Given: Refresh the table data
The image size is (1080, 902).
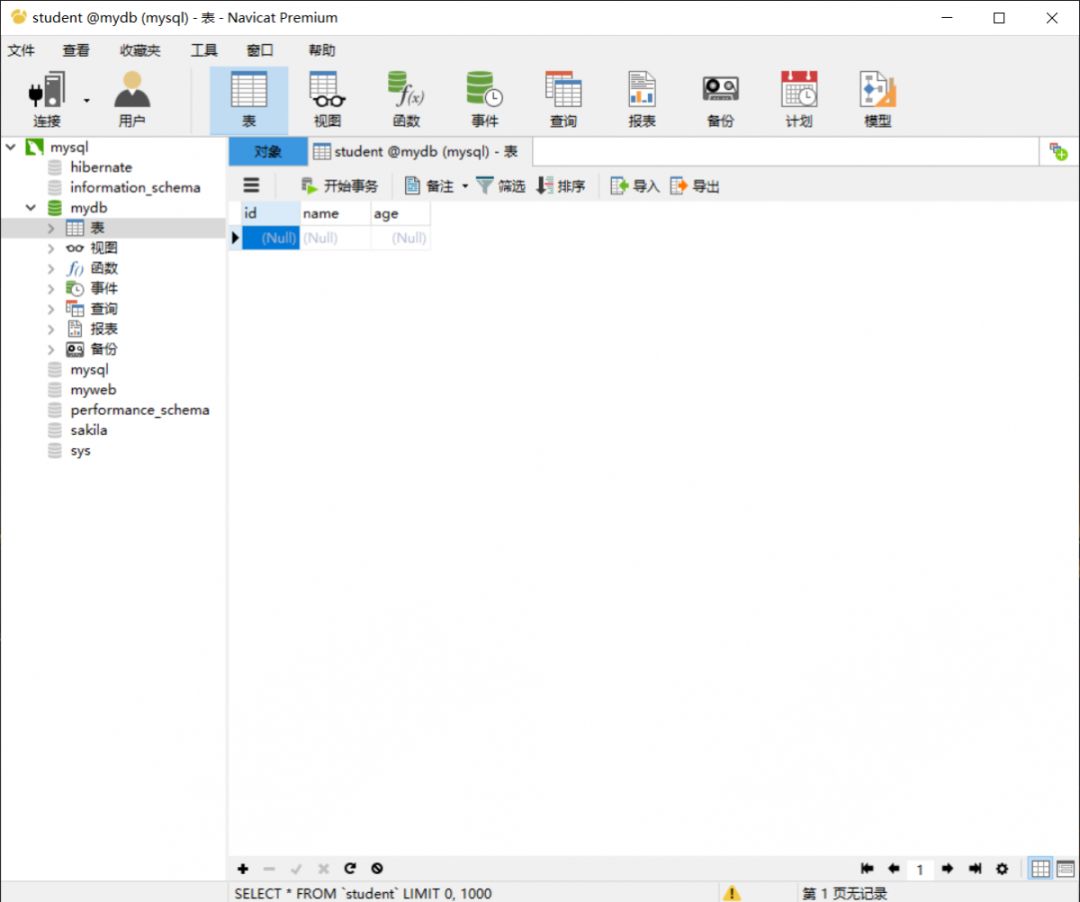Looking at the screenshot, I should click(x=350, y=868).
